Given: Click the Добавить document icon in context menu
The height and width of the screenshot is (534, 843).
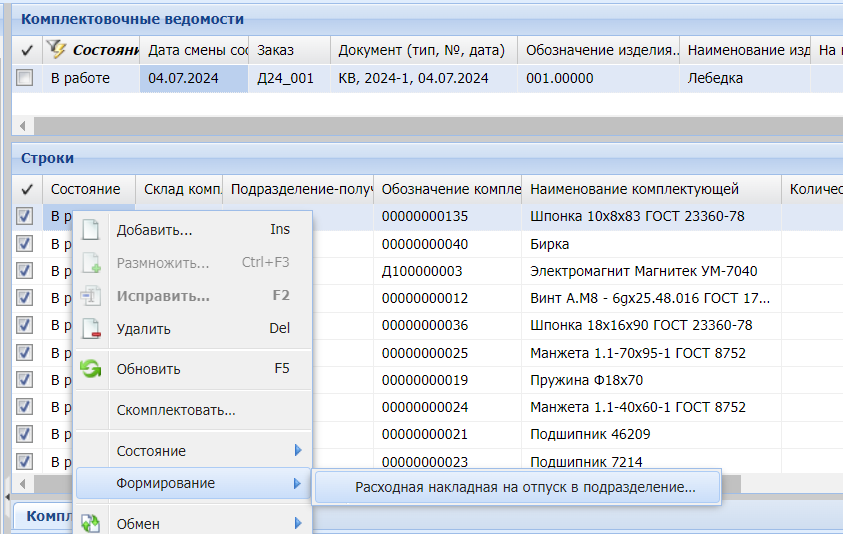Looking at the screenshot, I should (91, 230).
